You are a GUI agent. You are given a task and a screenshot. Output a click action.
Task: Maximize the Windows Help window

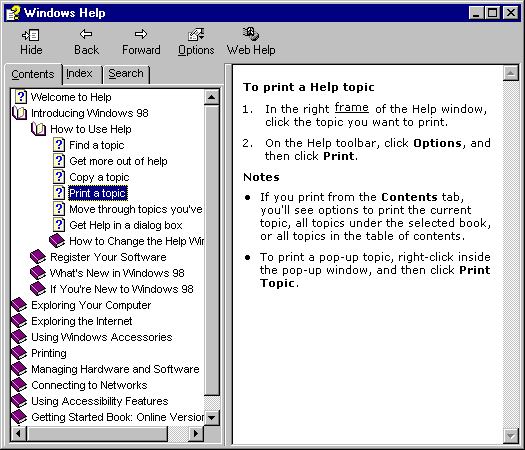pyautogui.click(x=493, y=13)
